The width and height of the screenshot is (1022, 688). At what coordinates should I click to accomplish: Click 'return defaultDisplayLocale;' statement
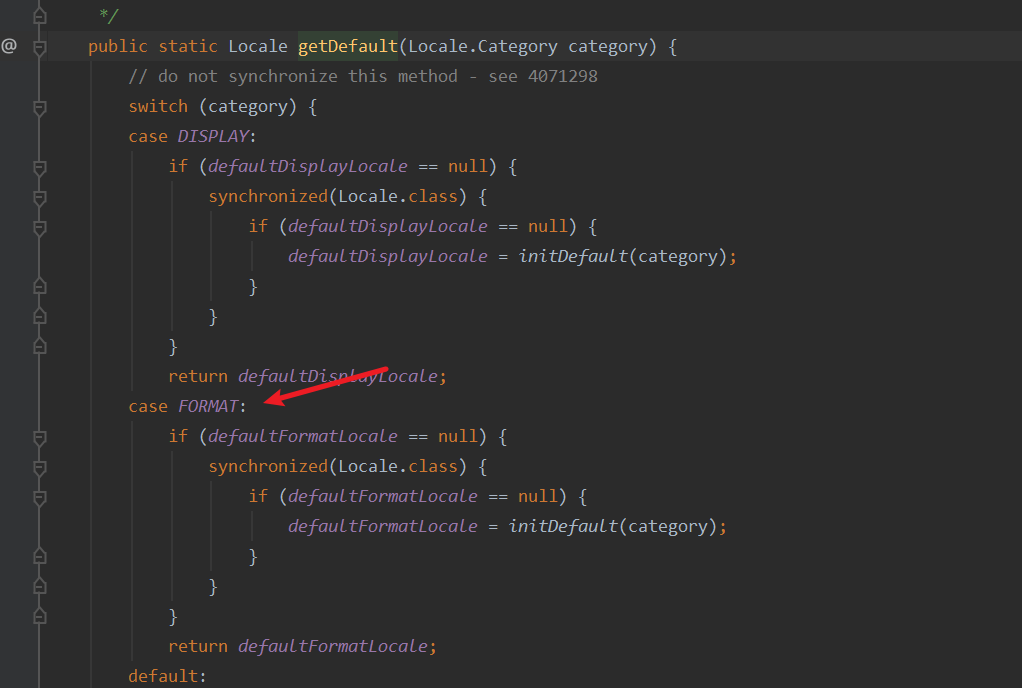click(x=308, y=376)
